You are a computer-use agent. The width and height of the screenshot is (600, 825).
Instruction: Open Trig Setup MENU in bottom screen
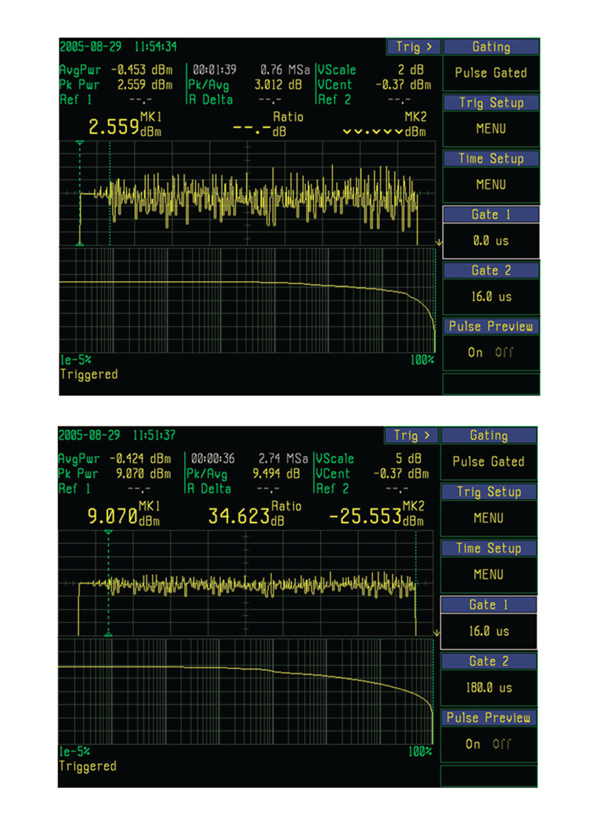(x=490, y=518)
